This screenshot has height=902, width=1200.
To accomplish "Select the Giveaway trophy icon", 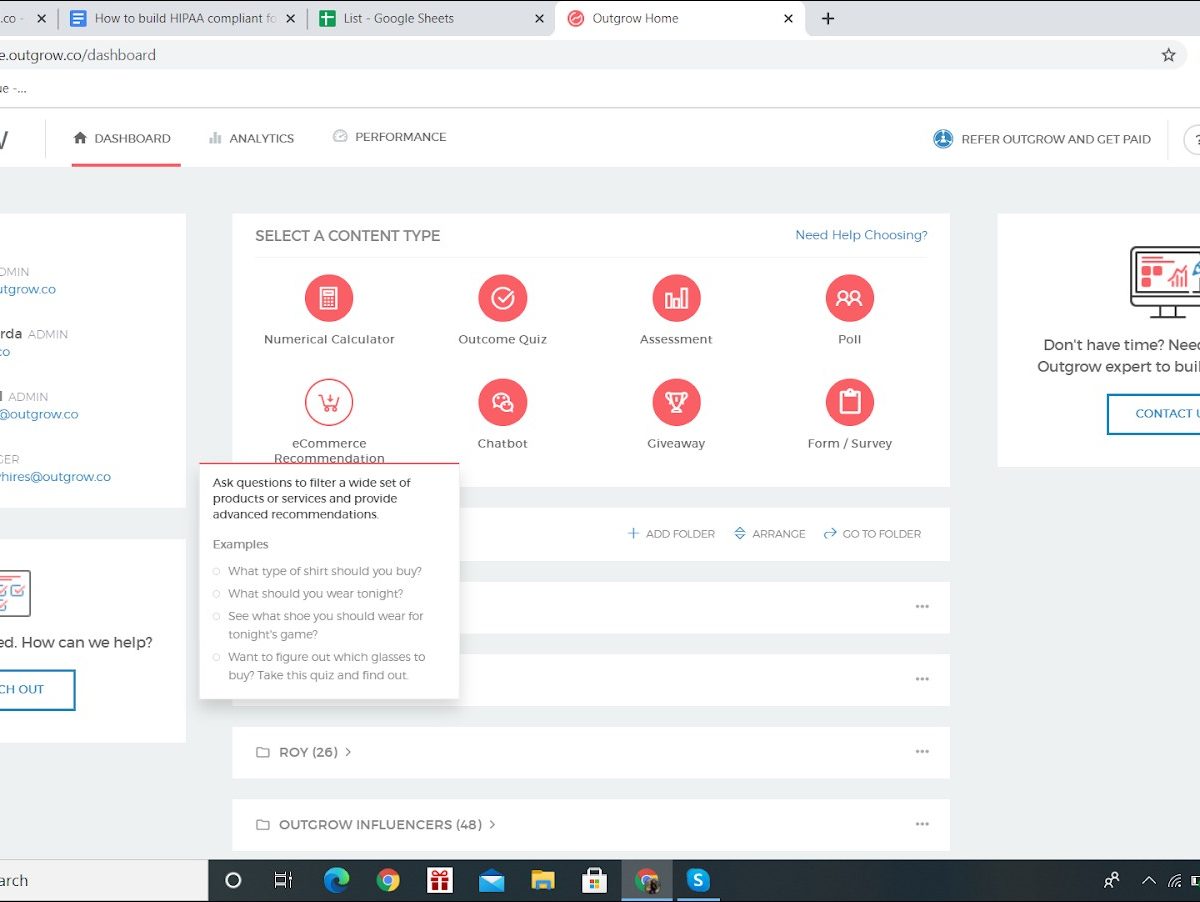I will 676,402.
